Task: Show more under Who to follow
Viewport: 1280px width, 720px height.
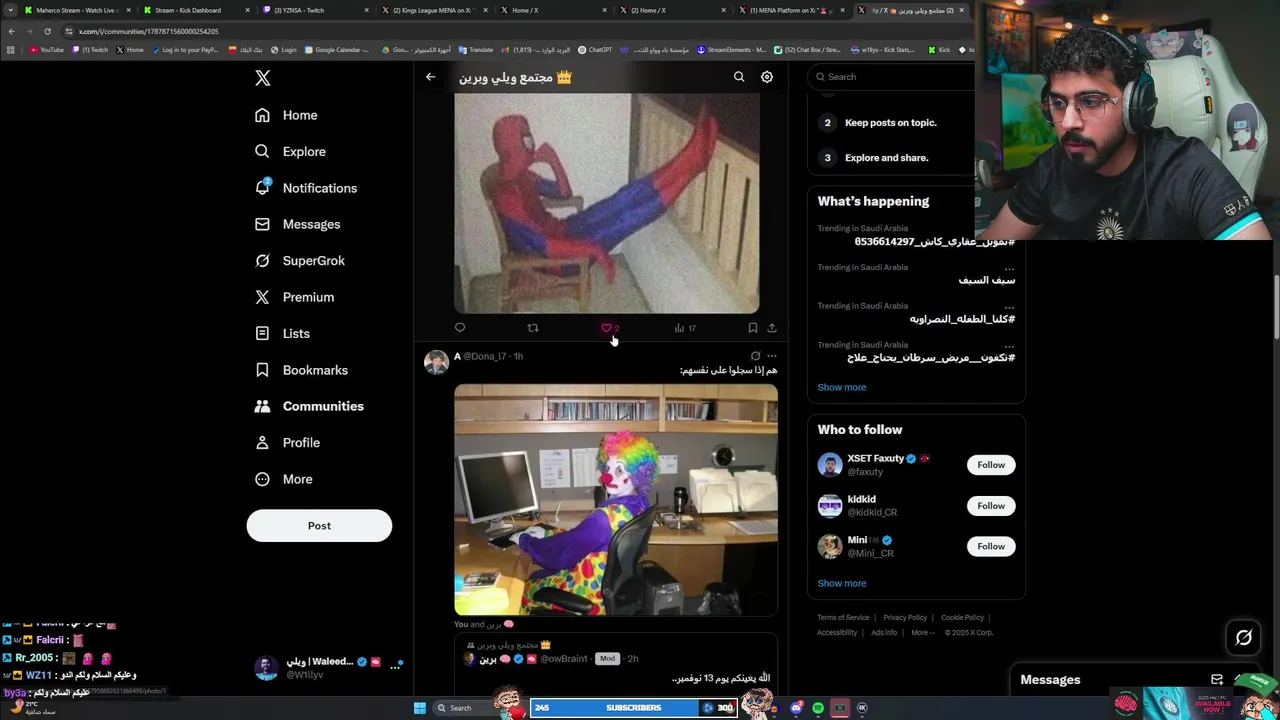Action: [842, 583]
